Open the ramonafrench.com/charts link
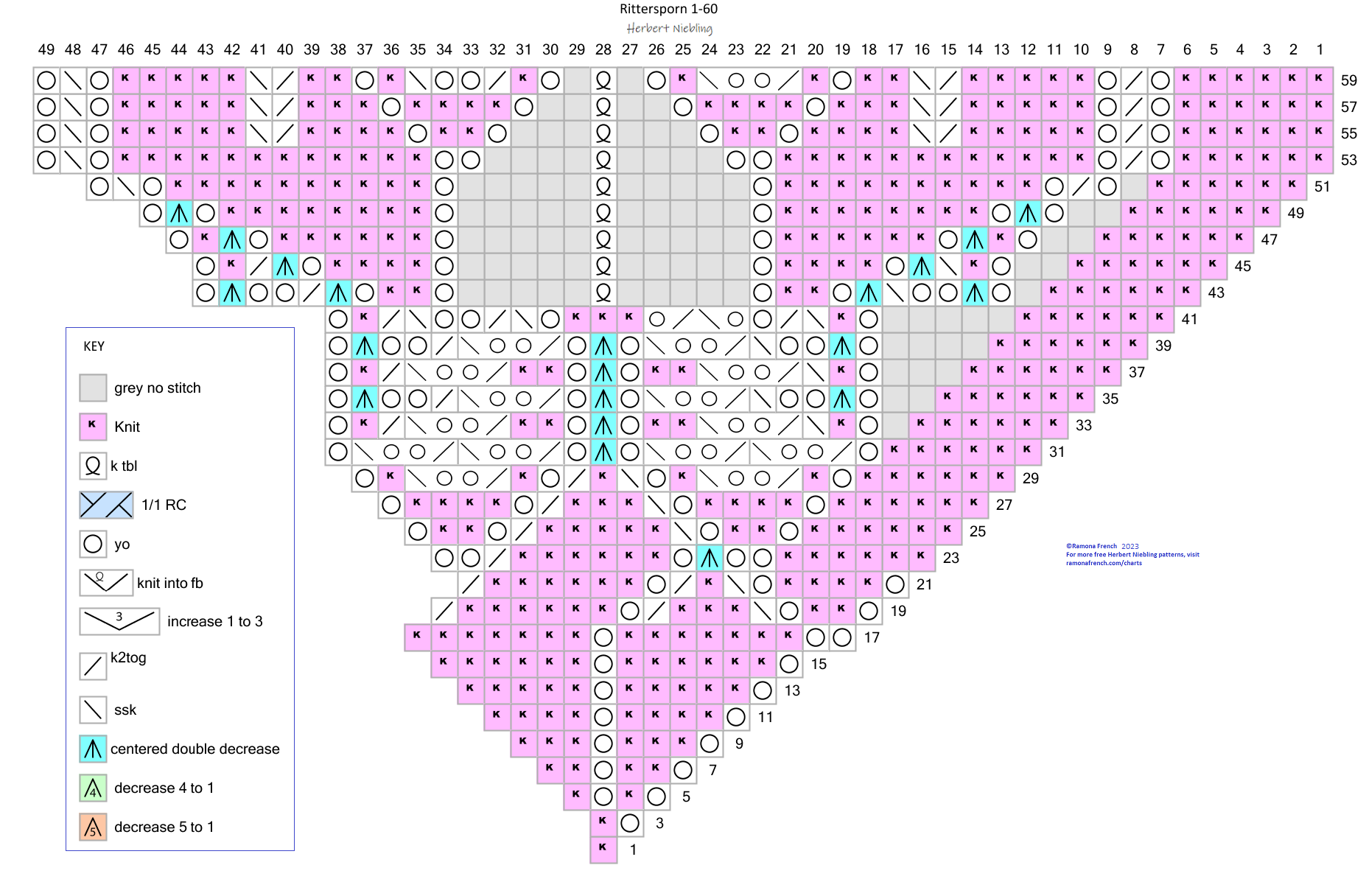Viewport: 1366px width, 896px height. [1103, 563]
